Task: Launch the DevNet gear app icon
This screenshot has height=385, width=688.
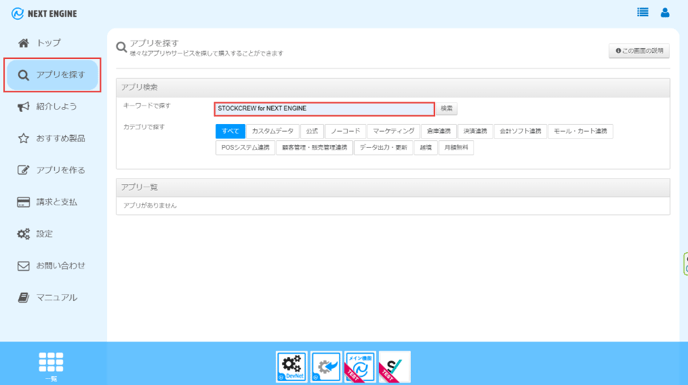Action: pyautogui.click(x=292, y=367)
